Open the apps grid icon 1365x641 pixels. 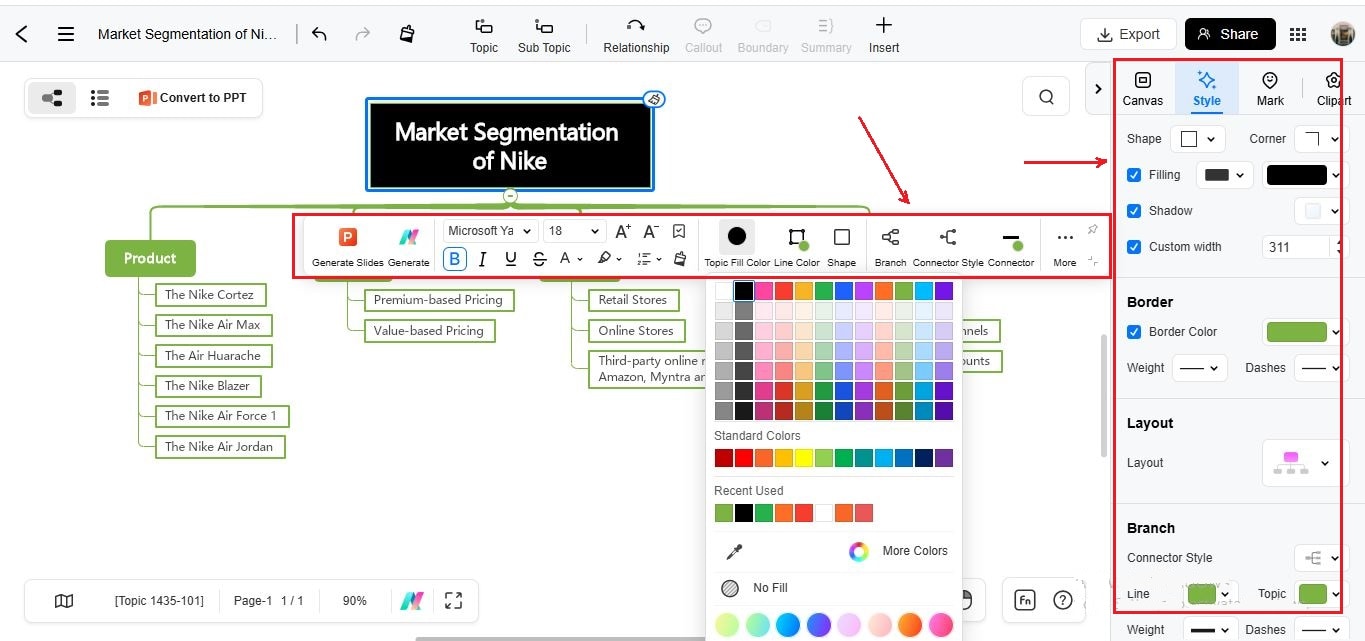(x=1298, y=34)
